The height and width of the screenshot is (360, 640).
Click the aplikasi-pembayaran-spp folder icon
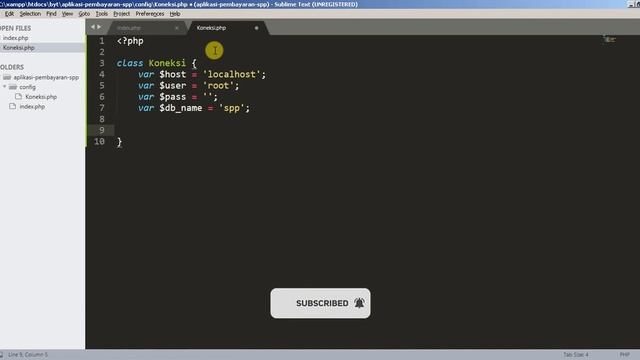(7, 77)
